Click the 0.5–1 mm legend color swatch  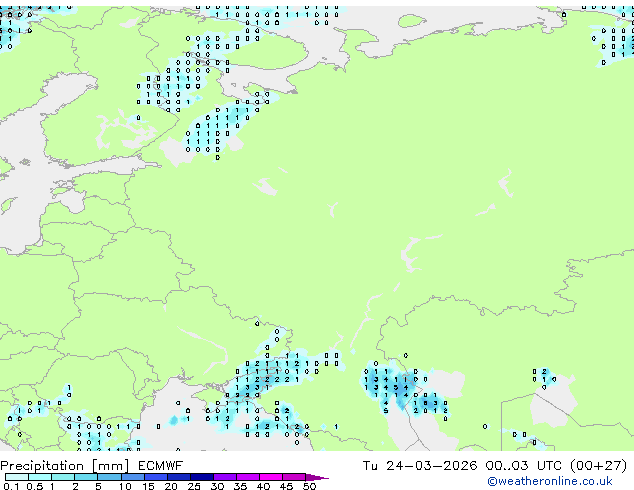40,477
